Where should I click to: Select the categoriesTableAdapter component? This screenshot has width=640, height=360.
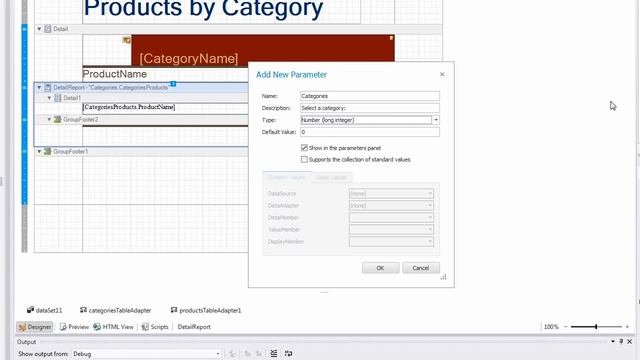pos(116,310)
